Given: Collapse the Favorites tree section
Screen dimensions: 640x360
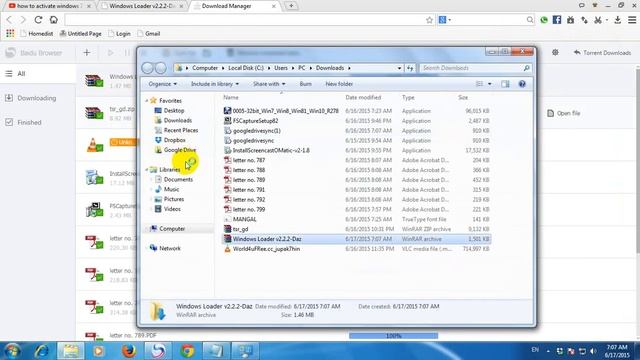Looking at the screenshot, I should pos(147,100).
